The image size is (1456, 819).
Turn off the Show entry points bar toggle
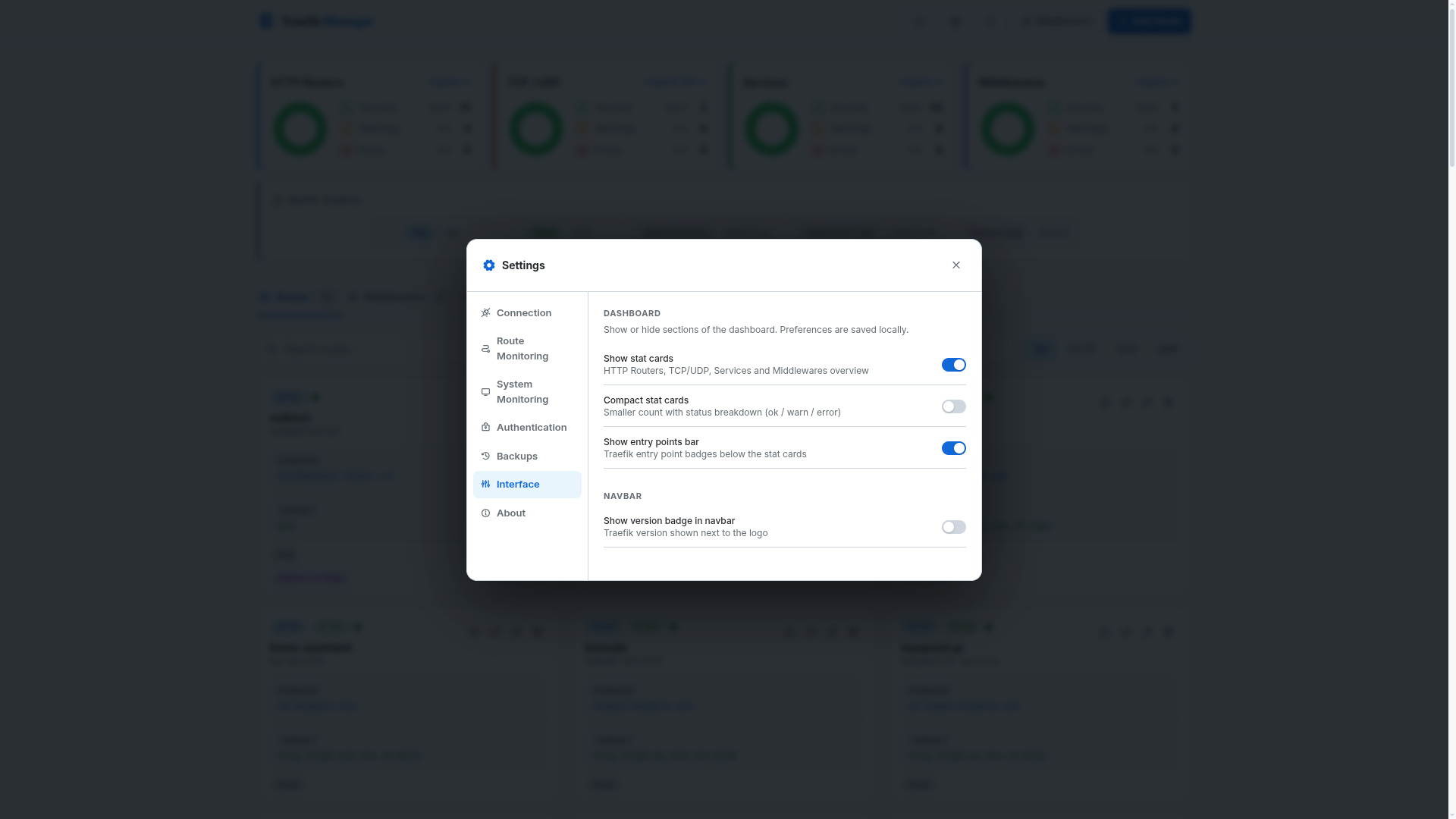pyautogui.click(x=954, y=448)
